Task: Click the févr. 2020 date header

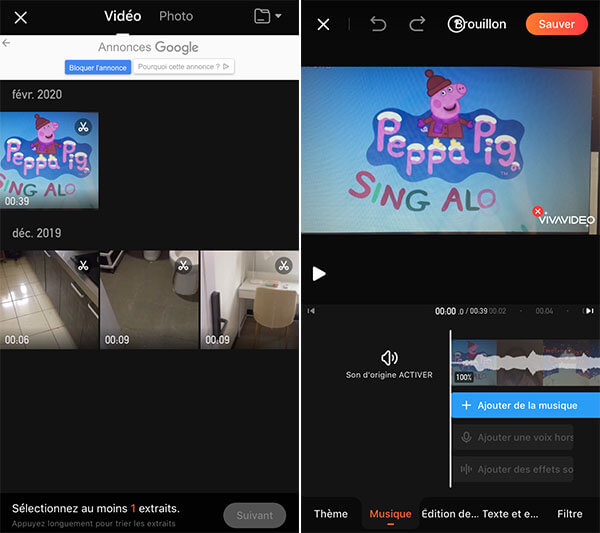Action: coord(37,94)
